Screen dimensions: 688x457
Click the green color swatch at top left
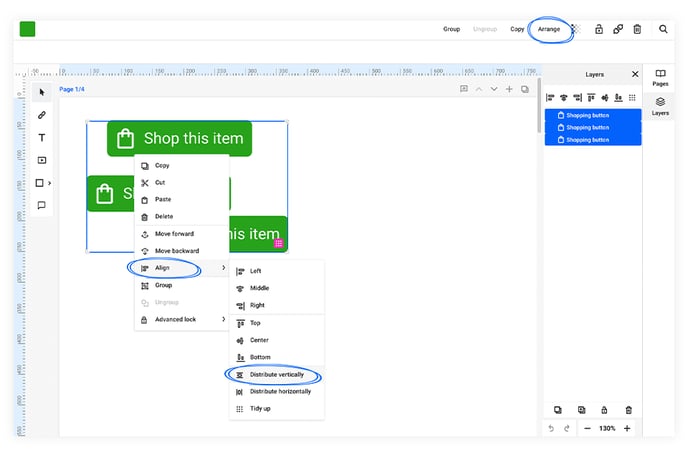click(27, 29)
